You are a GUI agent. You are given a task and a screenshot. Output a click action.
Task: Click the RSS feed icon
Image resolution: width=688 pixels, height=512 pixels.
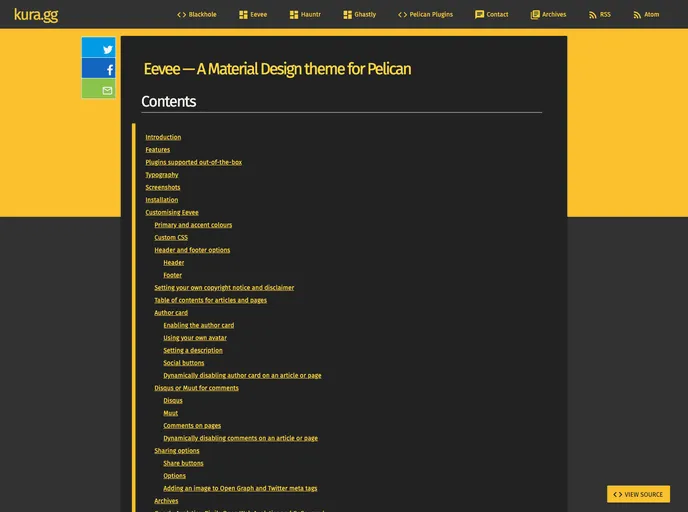pos(593,15)
